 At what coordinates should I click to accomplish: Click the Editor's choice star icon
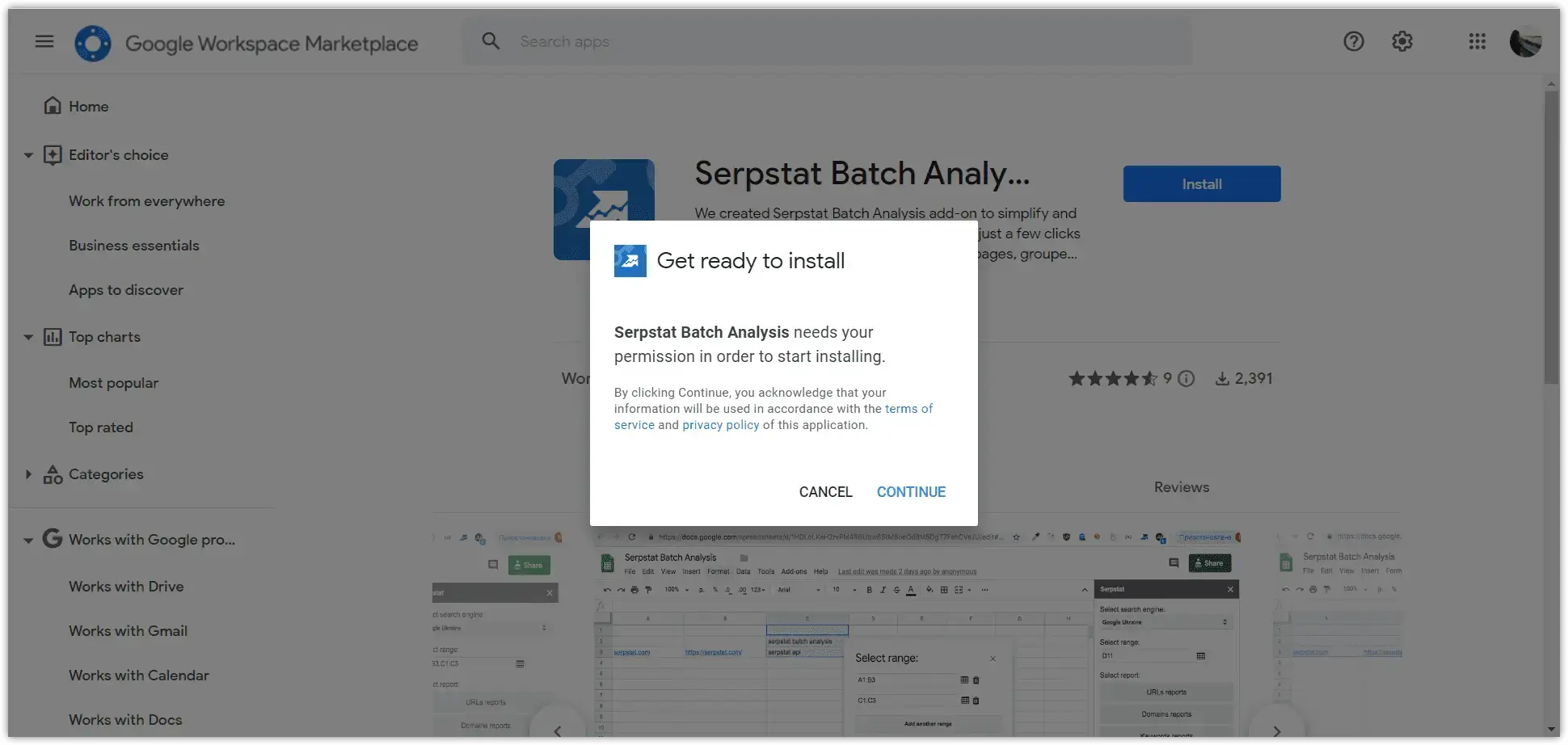click(53, 155)
